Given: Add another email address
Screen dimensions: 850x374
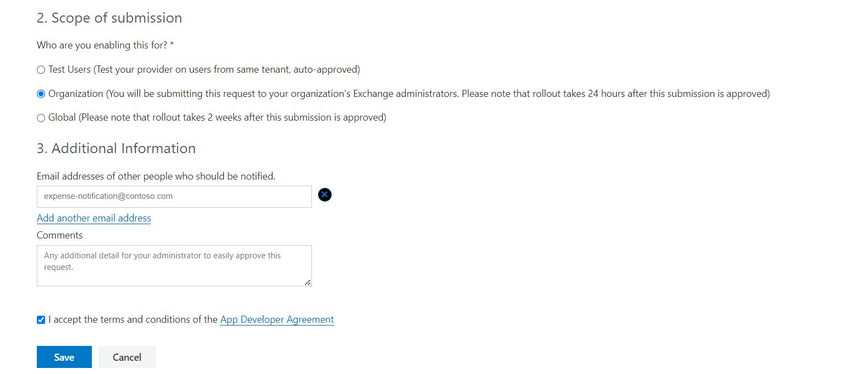Looking at the screenshot, I should pyautogui.click(x=94, y=218).
